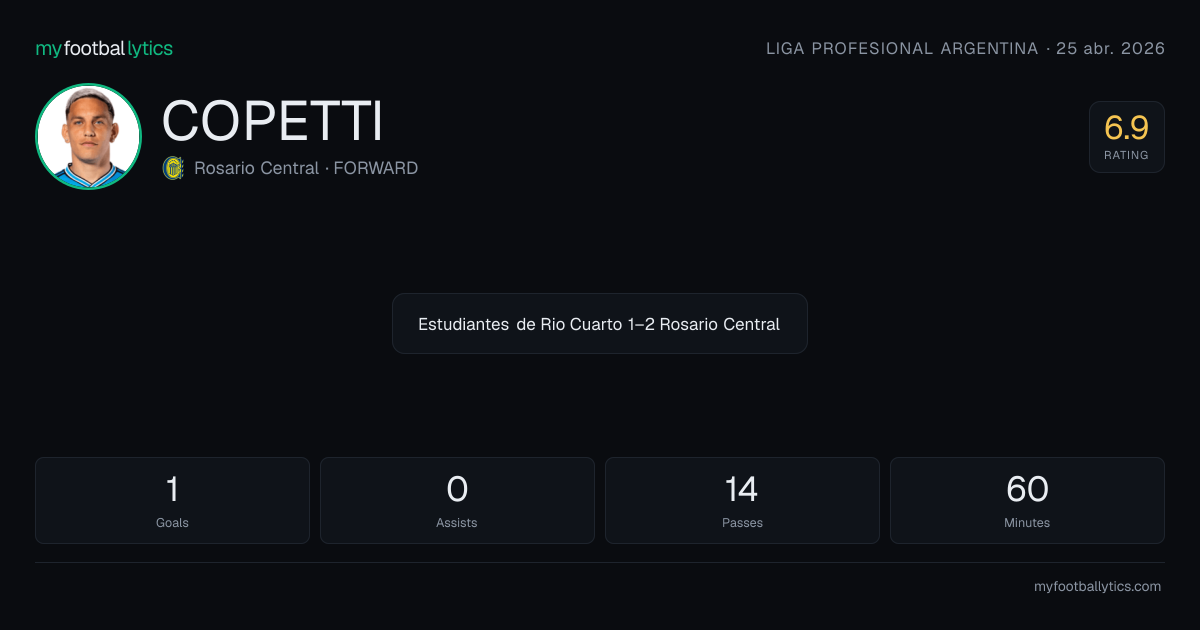Click the number 60 in Minutes
The image size is (1200, 630).
(x=1027, y=489)
